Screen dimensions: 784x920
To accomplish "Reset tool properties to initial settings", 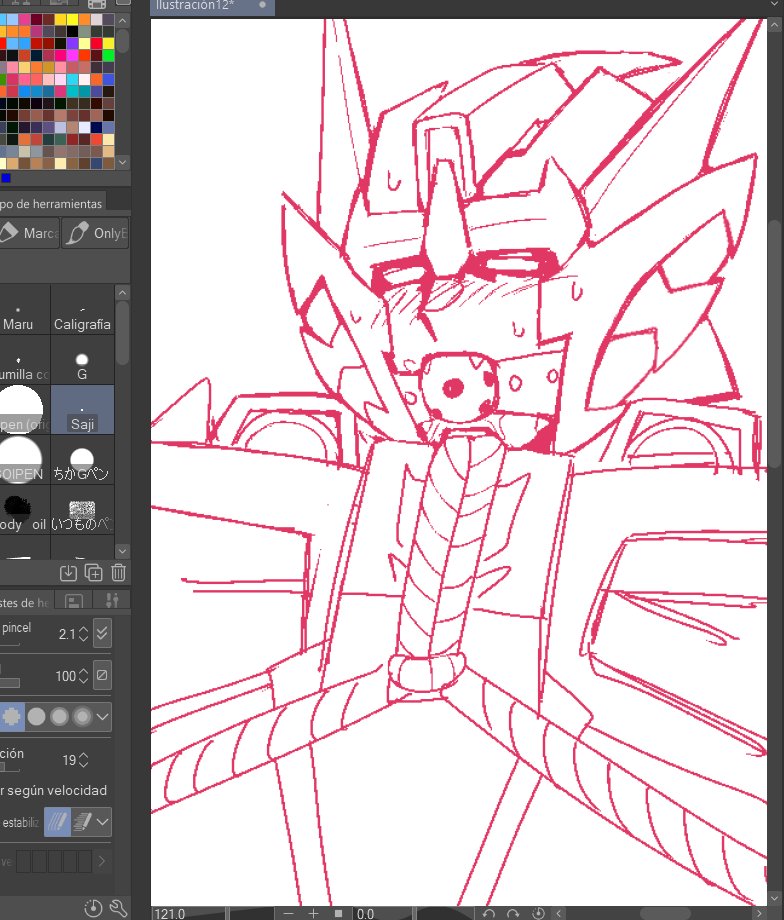I will tap(93, 908).
